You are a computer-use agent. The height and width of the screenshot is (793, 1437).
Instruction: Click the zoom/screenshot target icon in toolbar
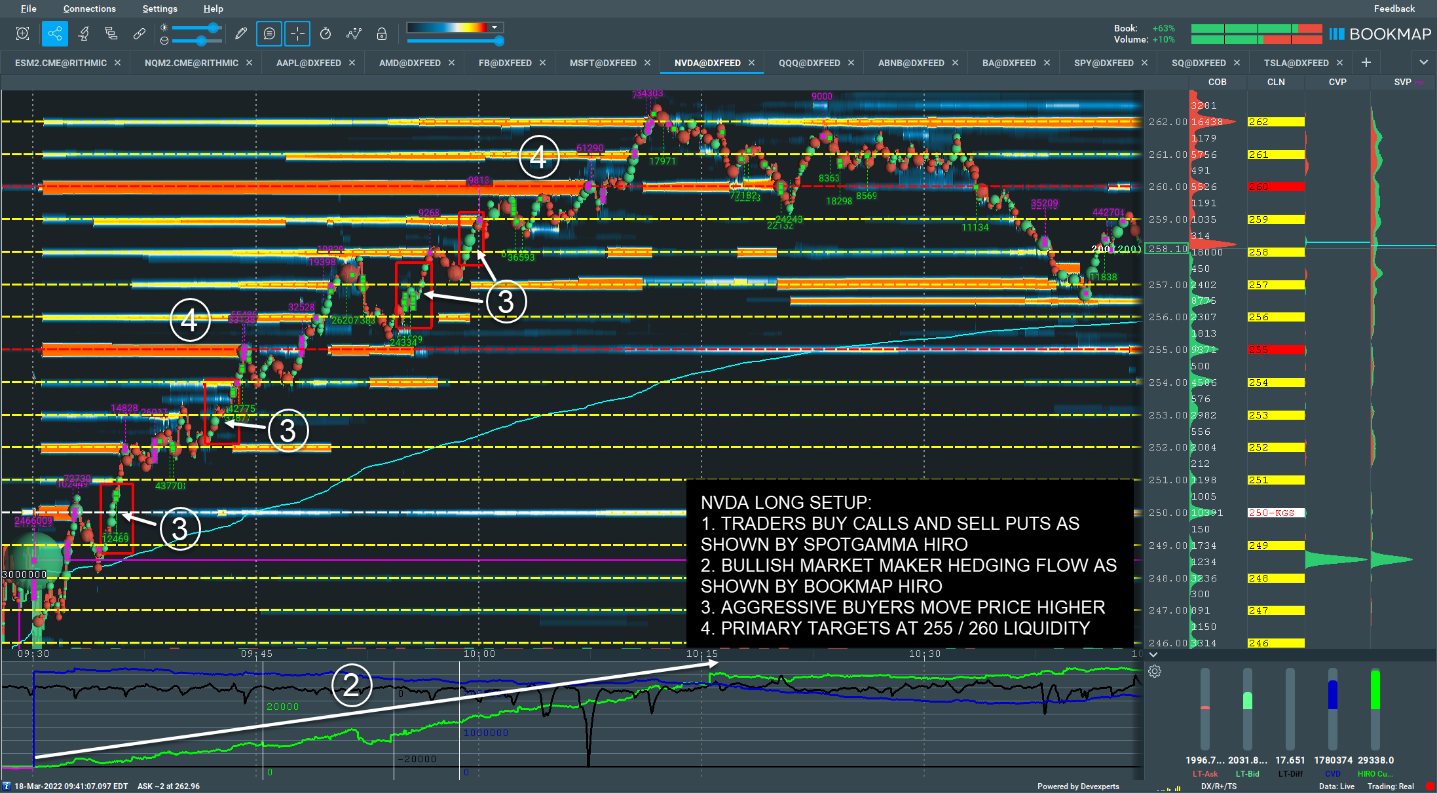[23, 33]
